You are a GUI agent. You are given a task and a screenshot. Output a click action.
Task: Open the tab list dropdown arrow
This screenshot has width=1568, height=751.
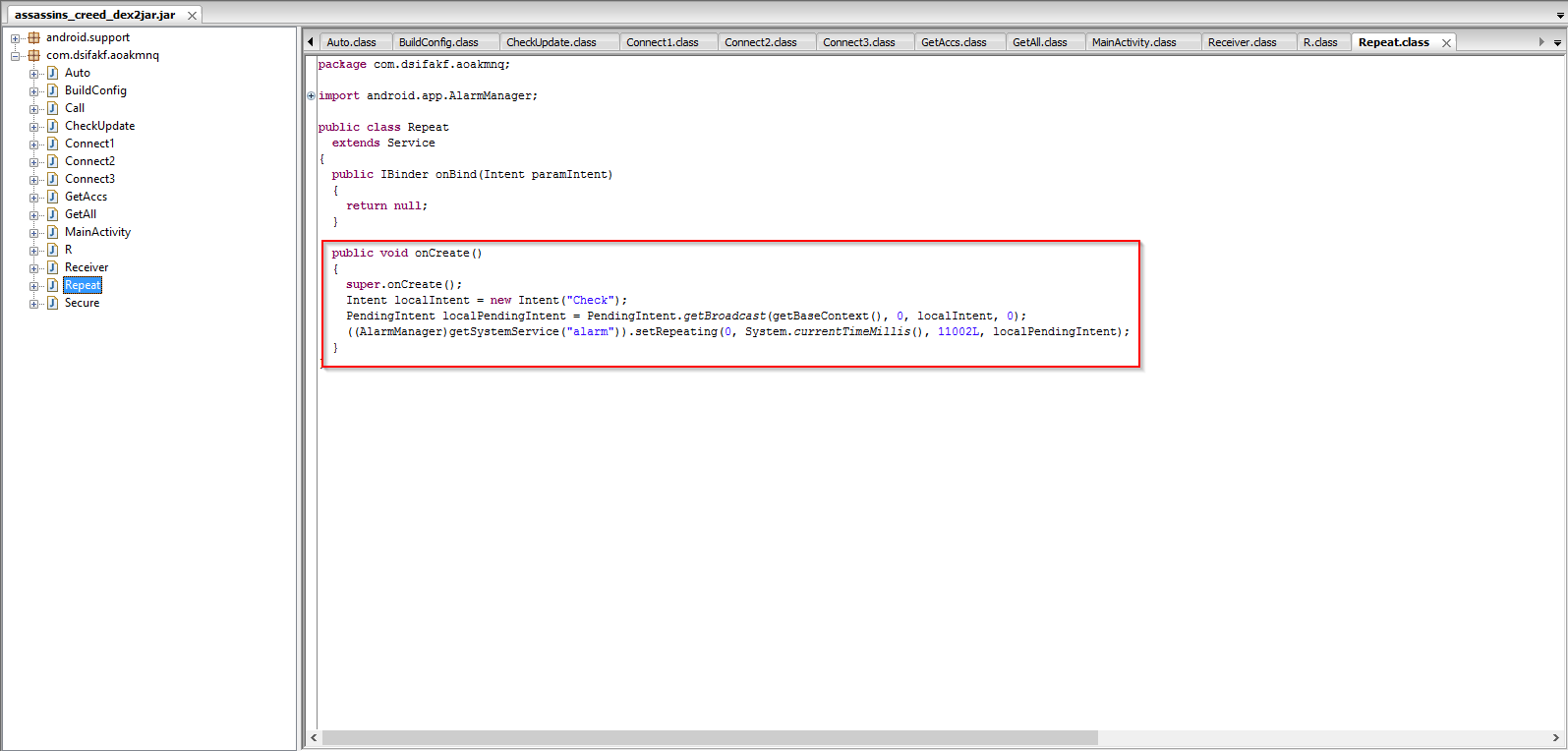(1557, 42)
